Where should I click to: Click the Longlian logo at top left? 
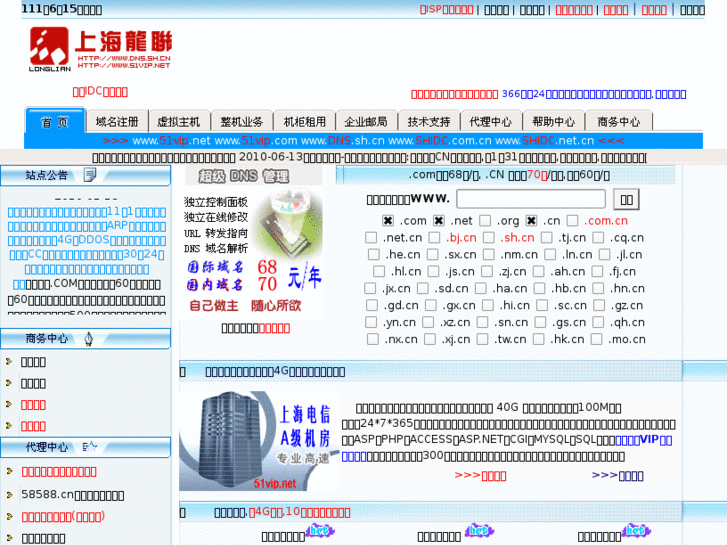pyautogui.click(x=101, y=49)
